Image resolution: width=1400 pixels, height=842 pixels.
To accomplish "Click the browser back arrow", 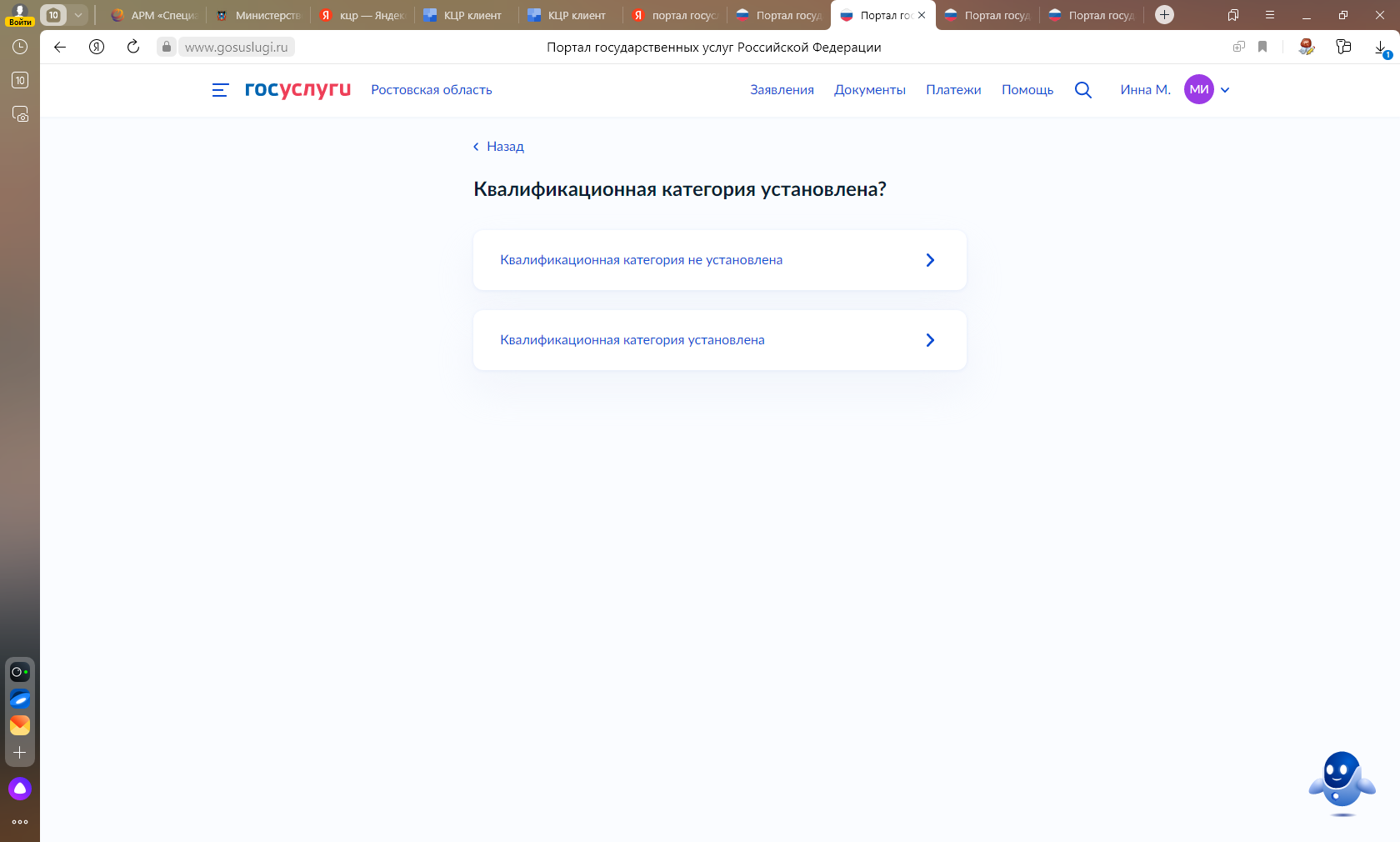I will tap(60, 47).
